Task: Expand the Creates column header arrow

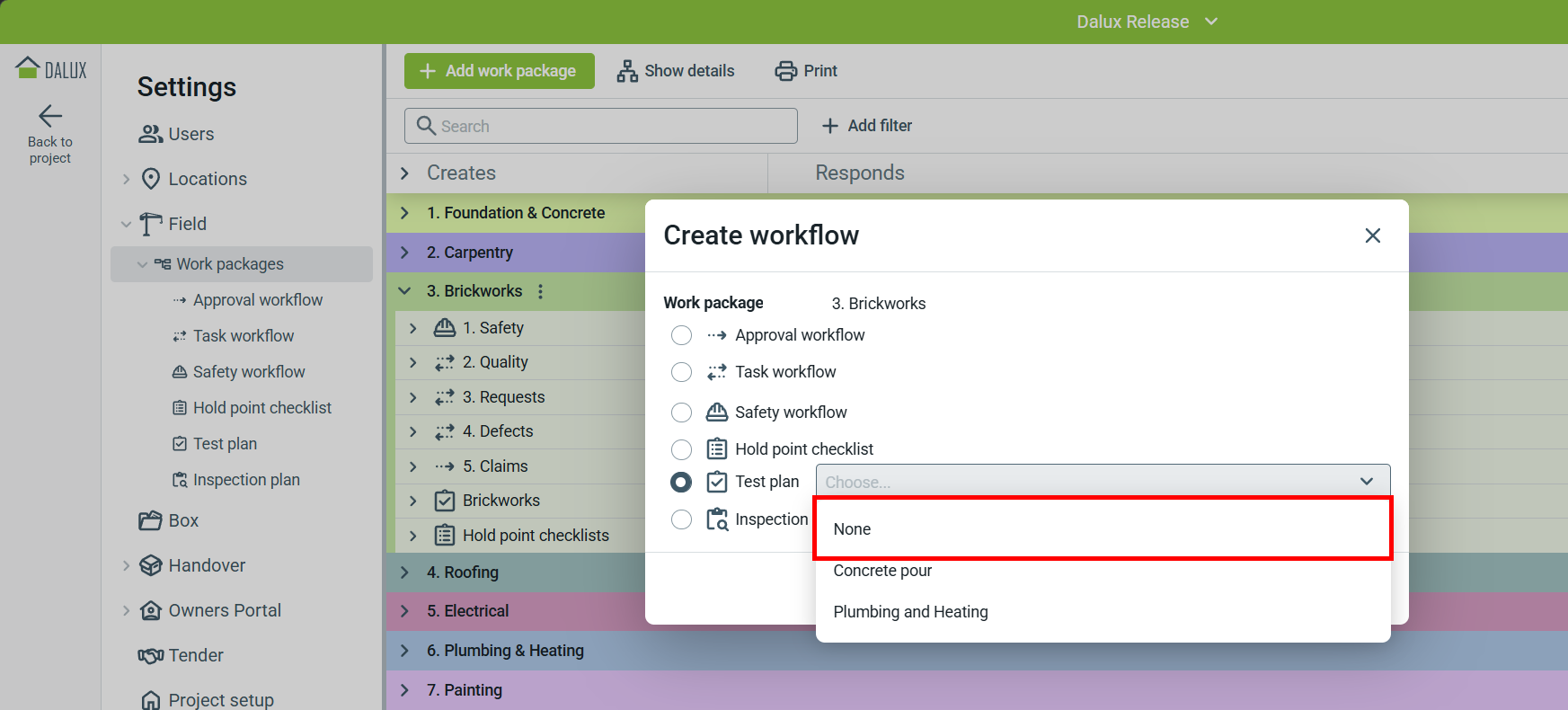Action: tap(405, 173)
